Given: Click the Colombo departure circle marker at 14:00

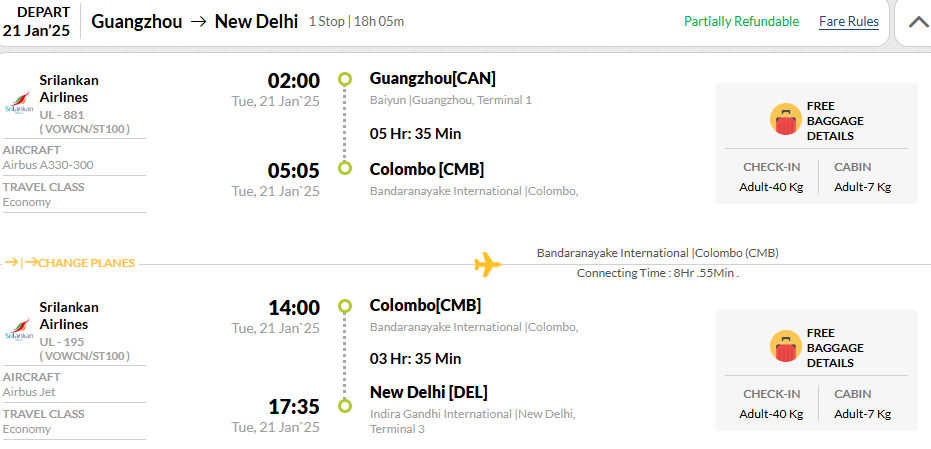Looking at the screenshot, I should click(345, 306).
